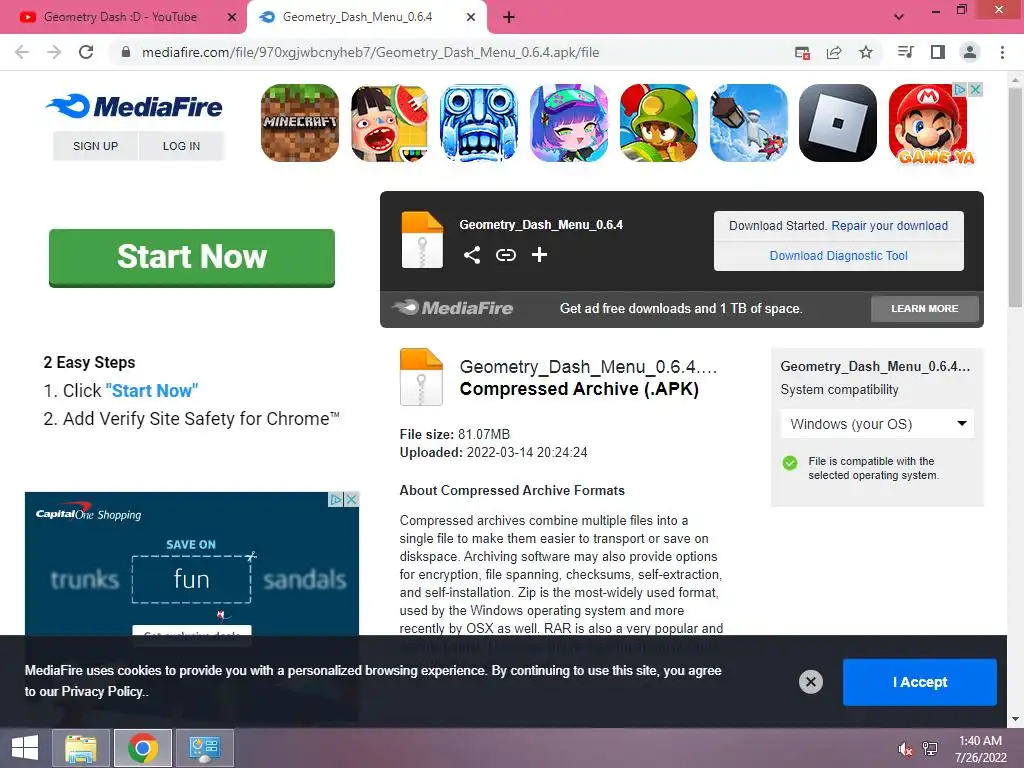Click the AdChoices icon on Capital One ad
The height and width of the screenshot is (768, 1024).
coord(336,500)
